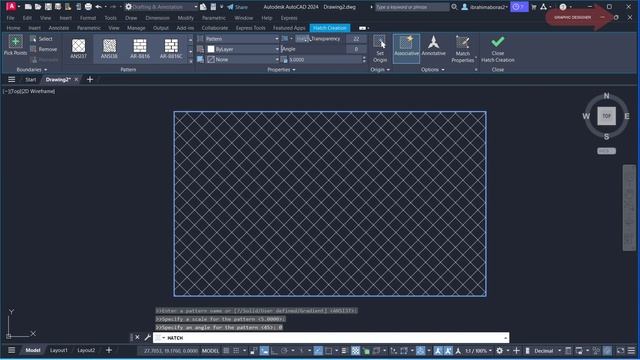Click the new drawing tab plus button
Image resolution: width=640 pixels, height=360 pixels.
click(x=90, y=80)
